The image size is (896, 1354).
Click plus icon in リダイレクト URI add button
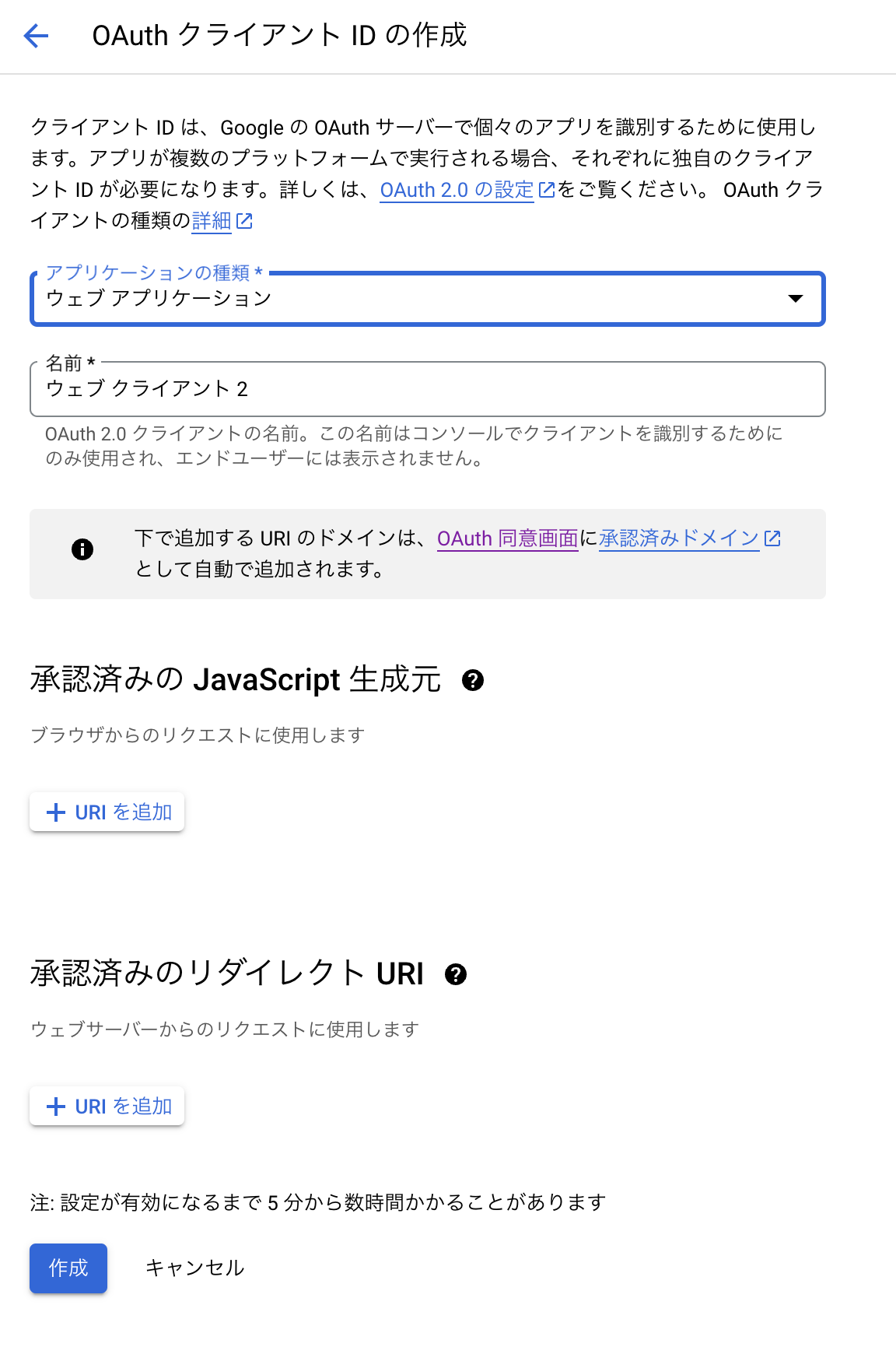coord(56,1107)
